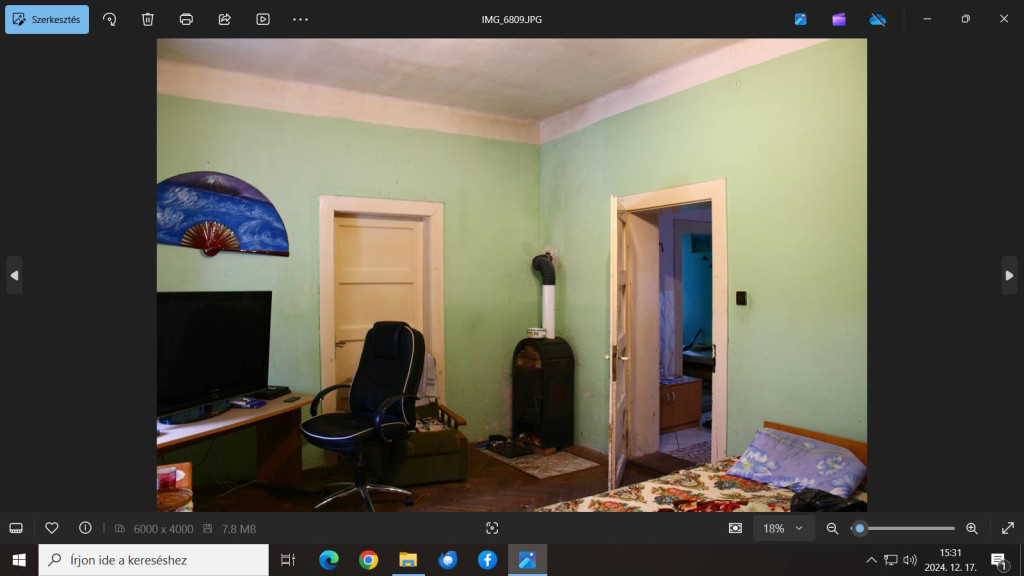1024x576 pixels.
Task: Click the zoom in magnifier icon
Action: (x=971, y=528)
